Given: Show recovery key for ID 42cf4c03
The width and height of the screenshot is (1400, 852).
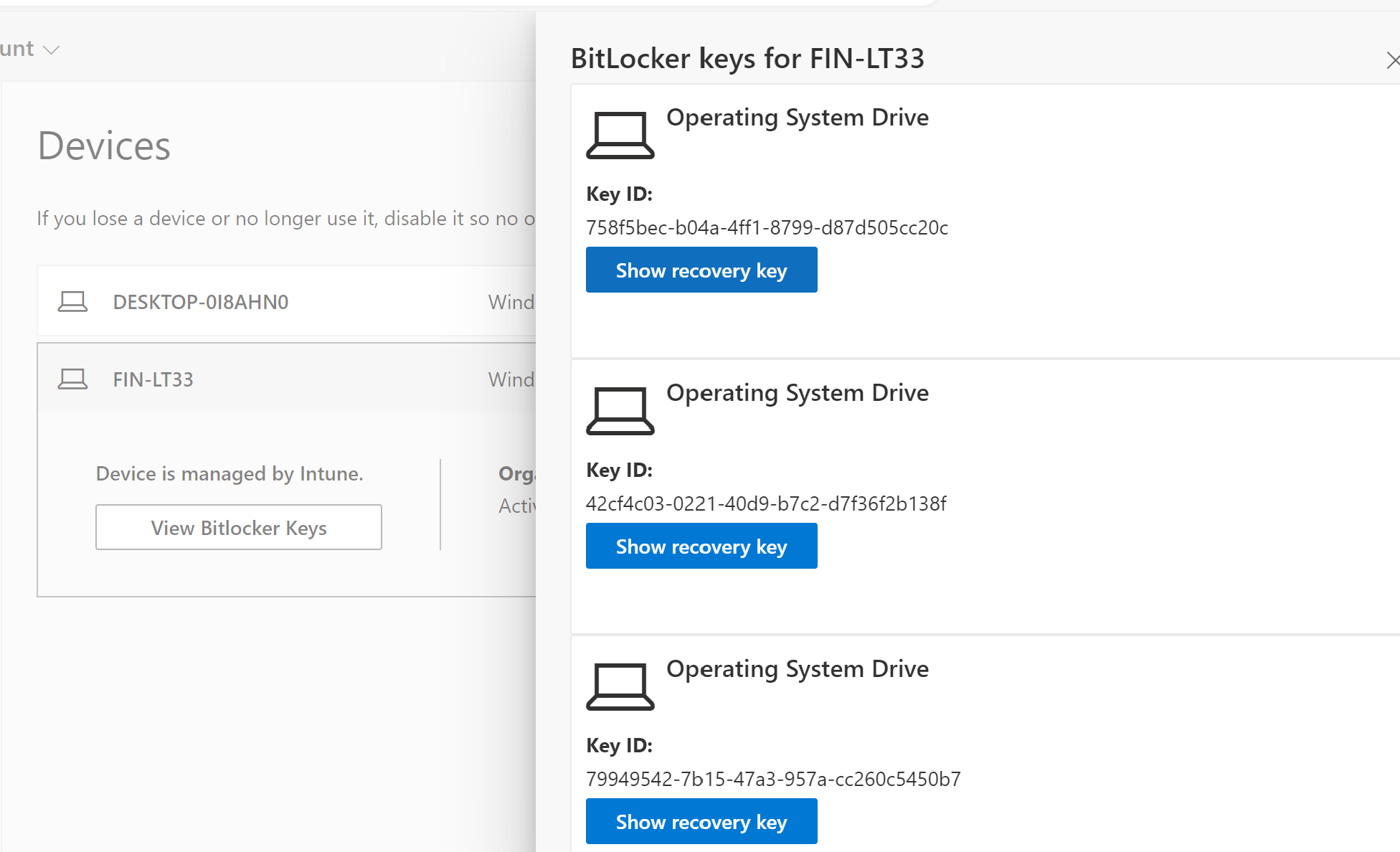Looking at the screenshot, I should coord(701,546).
